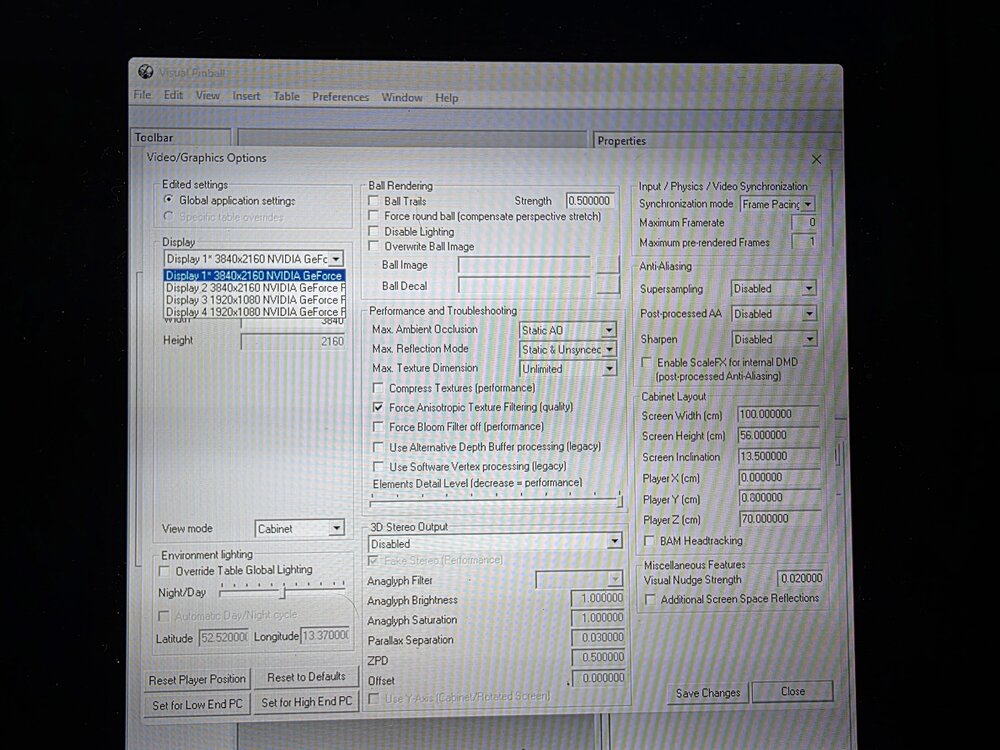1000x750 pixels.
Task: Adjust the Night/Day slider
Action: (282, 591)
